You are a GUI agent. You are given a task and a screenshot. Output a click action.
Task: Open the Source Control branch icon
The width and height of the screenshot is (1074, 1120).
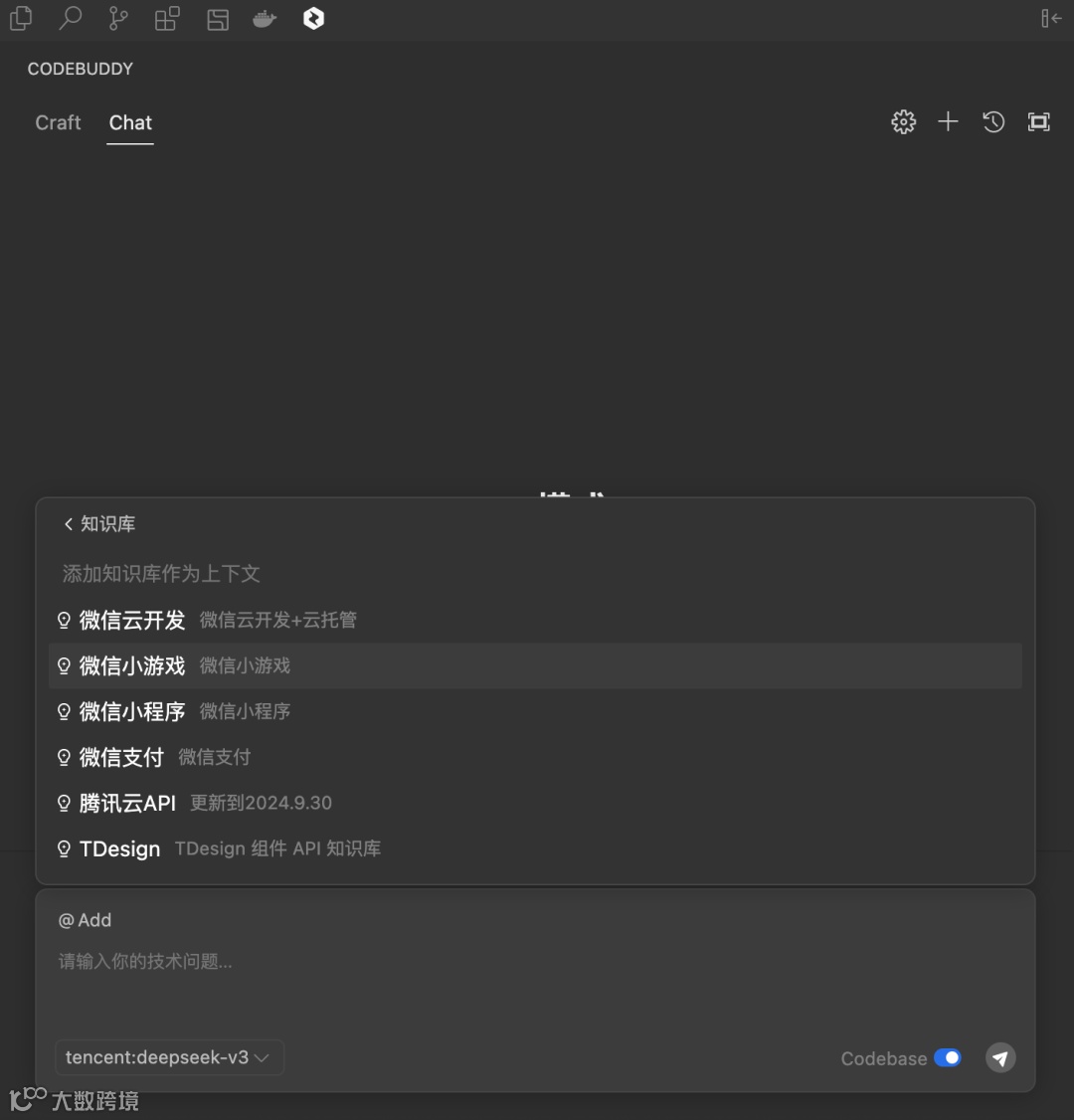(118, 19)
